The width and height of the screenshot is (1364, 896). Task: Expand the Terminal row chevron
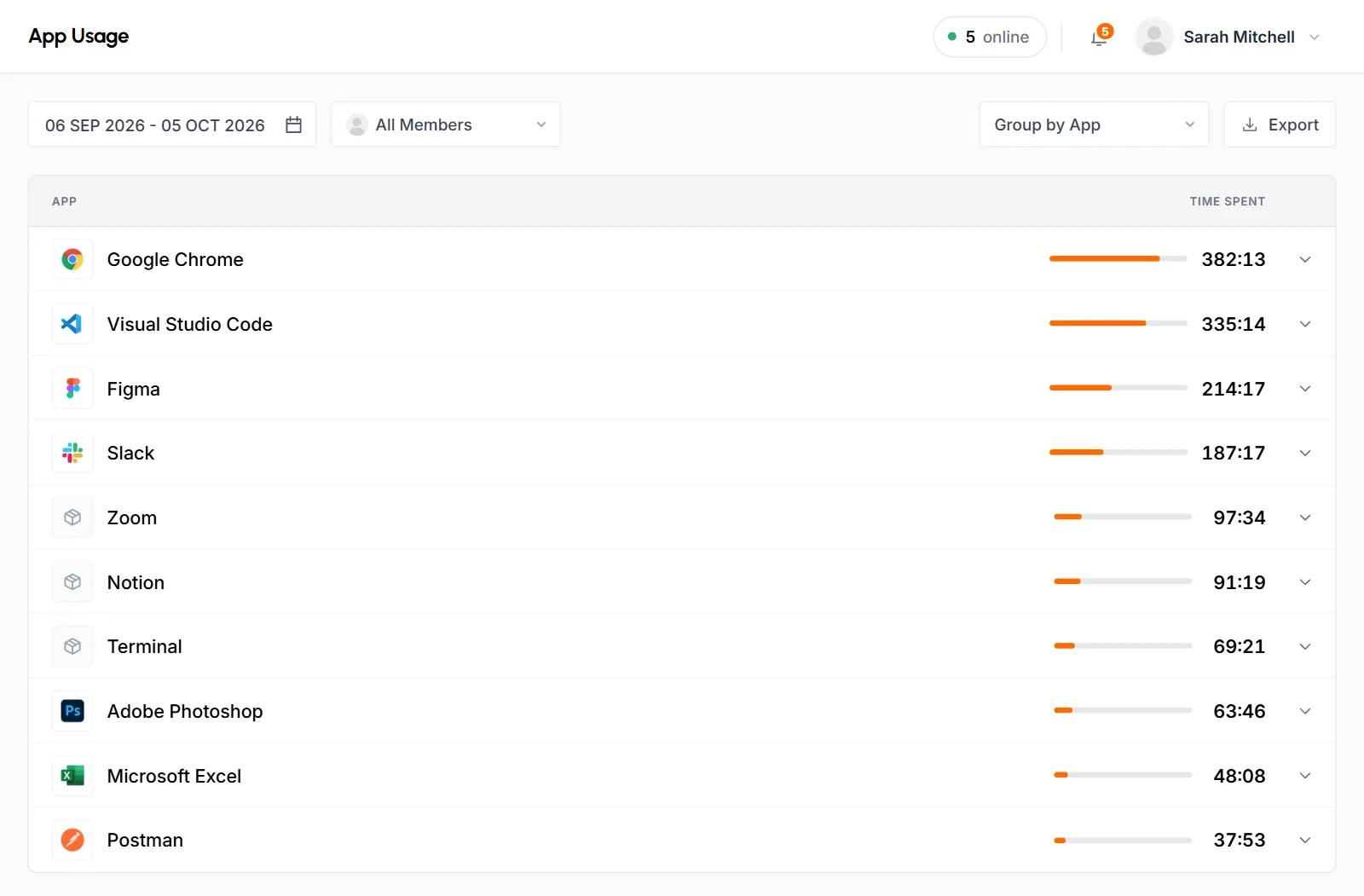pos(1305,646)
